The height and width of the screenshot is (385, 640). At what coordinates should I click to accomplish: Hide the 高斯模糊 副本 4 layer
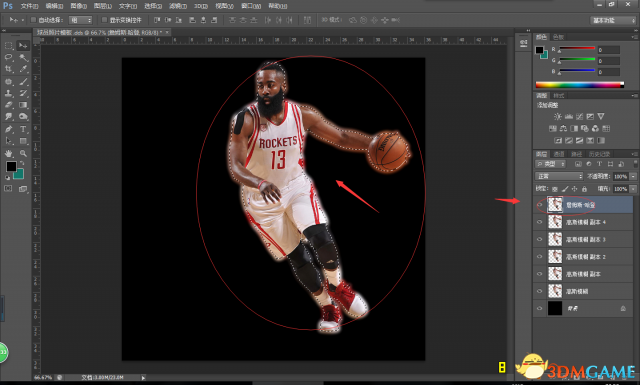point(540,222)
